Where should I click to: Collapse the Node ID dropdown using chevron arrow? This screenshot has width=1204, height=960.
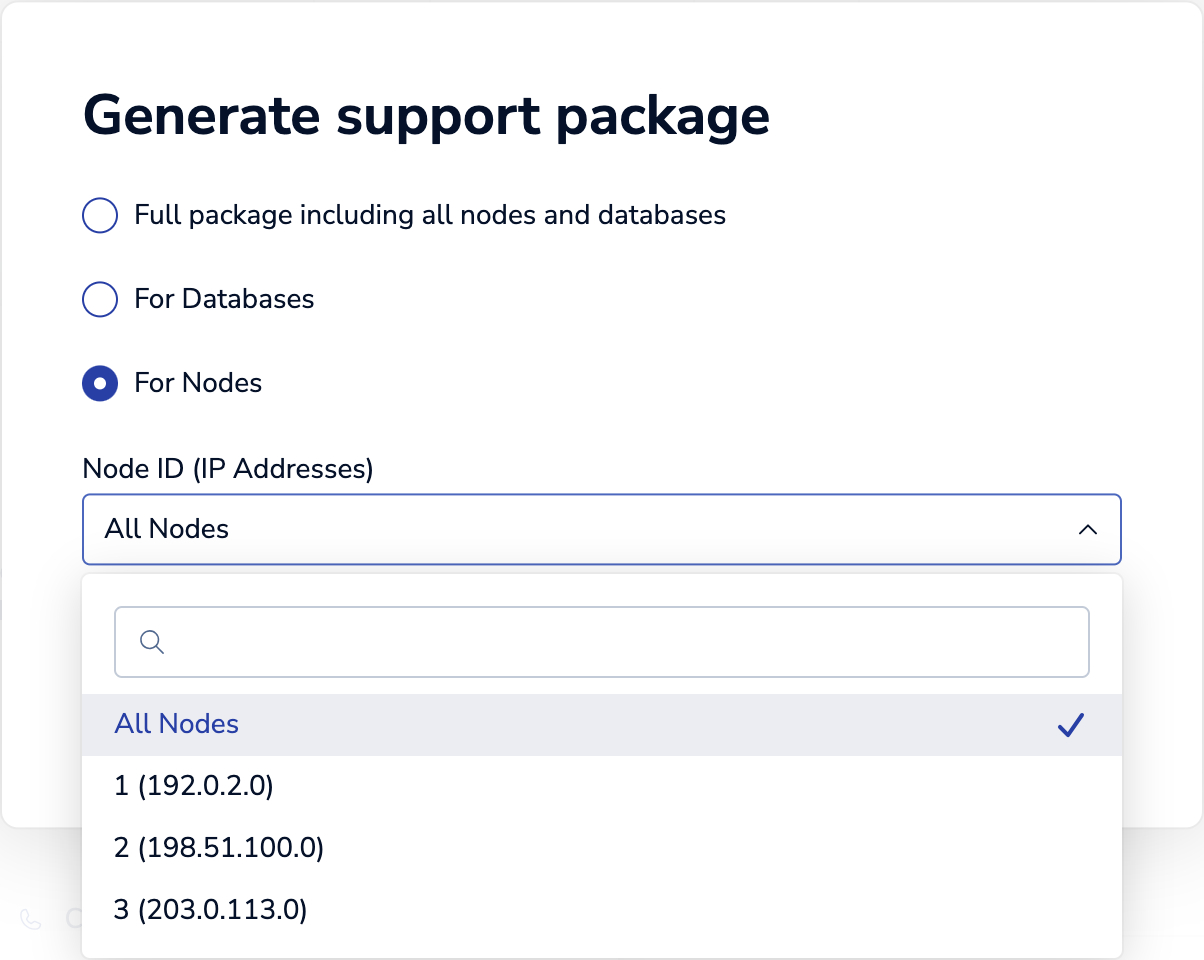pyautogui.click(x=1088, y=529)
